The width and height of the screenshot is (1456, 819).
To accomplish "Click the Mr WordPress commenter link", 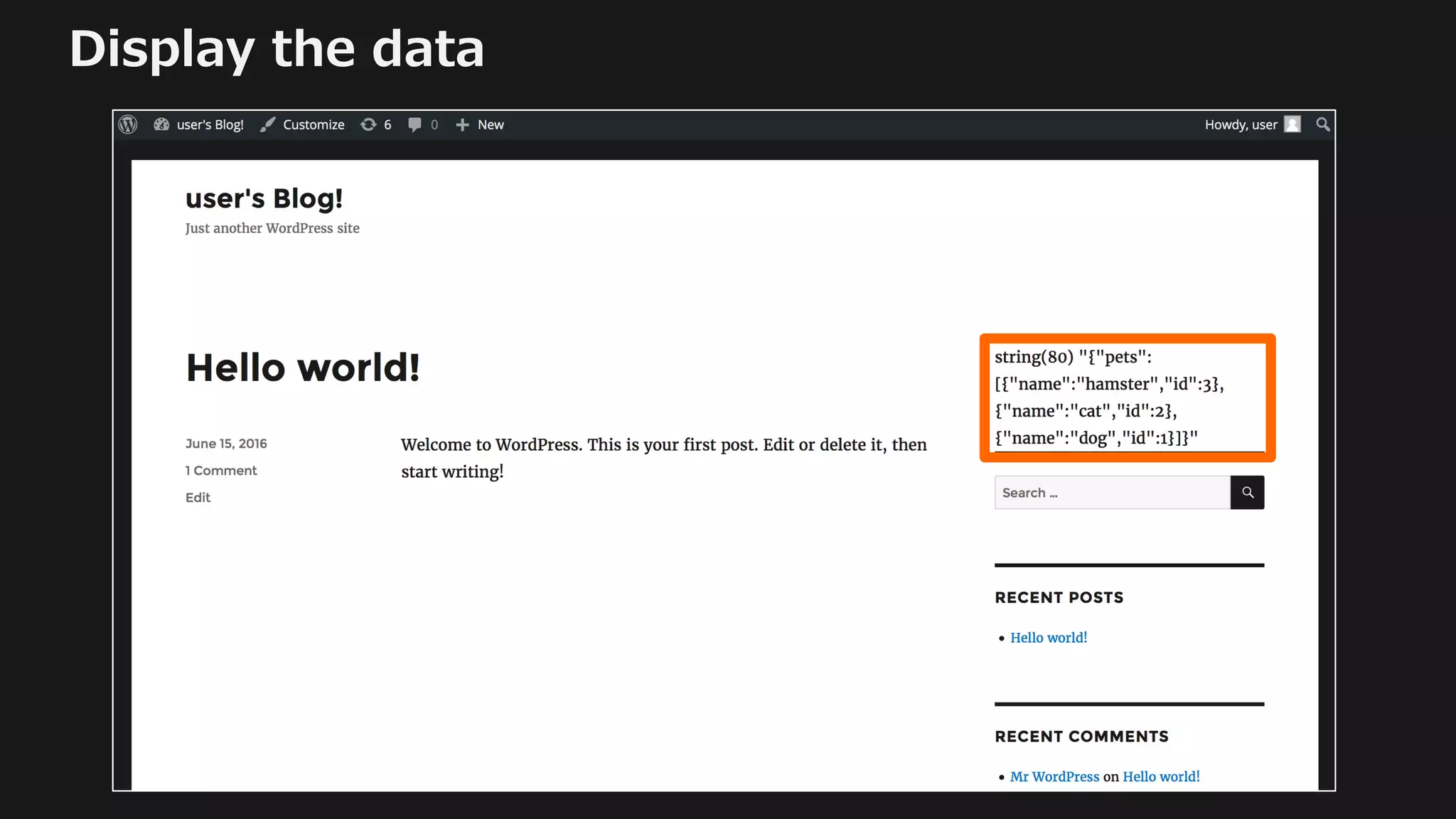I will coord(1054,777).
